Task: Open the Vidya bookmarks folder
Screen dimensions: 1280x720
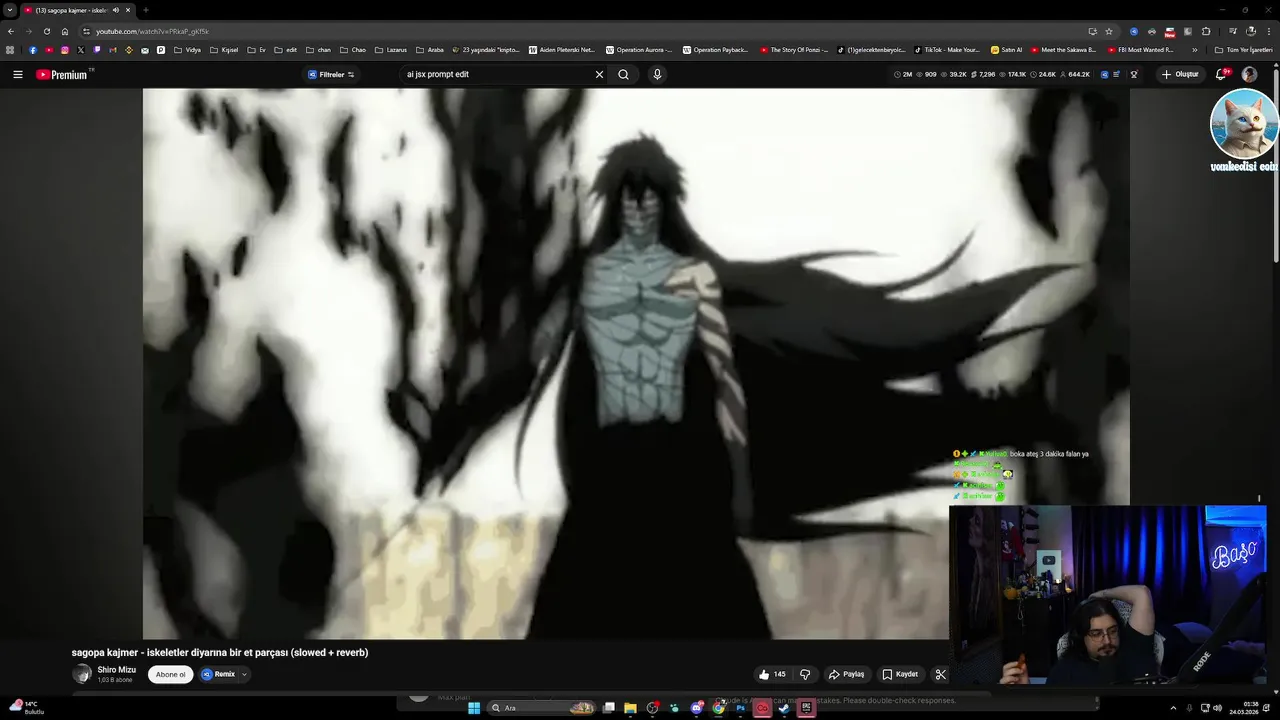Action: tap(187, 49)
